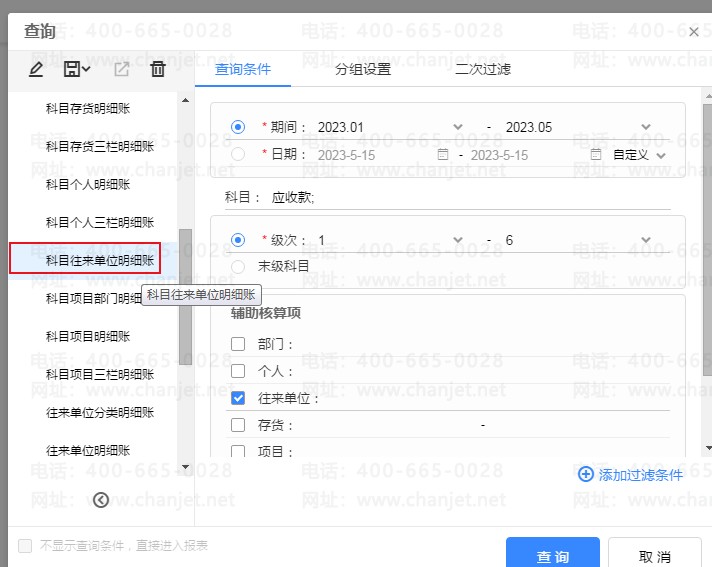Close the 查询 dialog
The height and width of the screenshot is (567, 712).
pos(693,32)
